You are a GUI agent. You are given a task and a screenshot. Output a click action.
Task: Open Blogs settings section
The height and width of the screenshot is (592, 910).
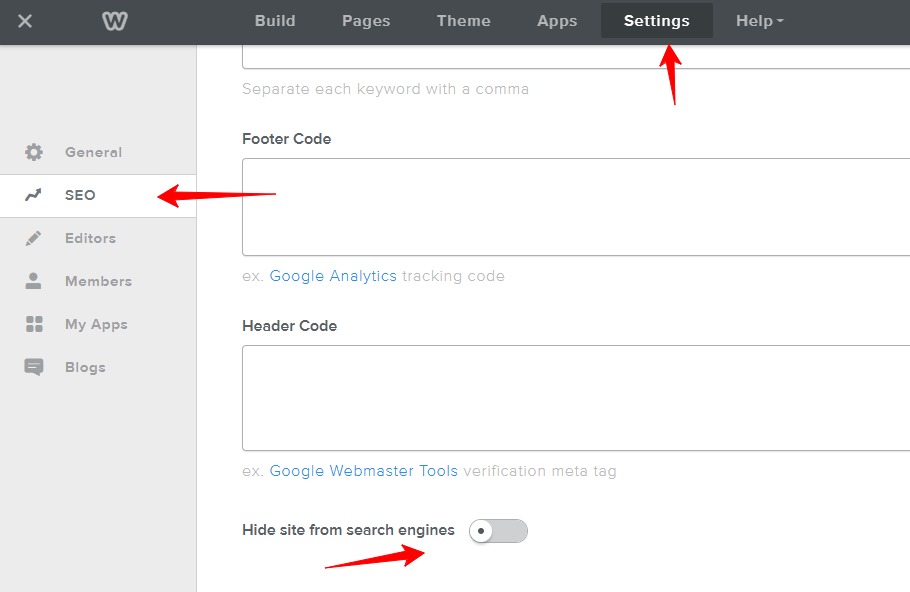pyautogui.click(x=85, y=367)
